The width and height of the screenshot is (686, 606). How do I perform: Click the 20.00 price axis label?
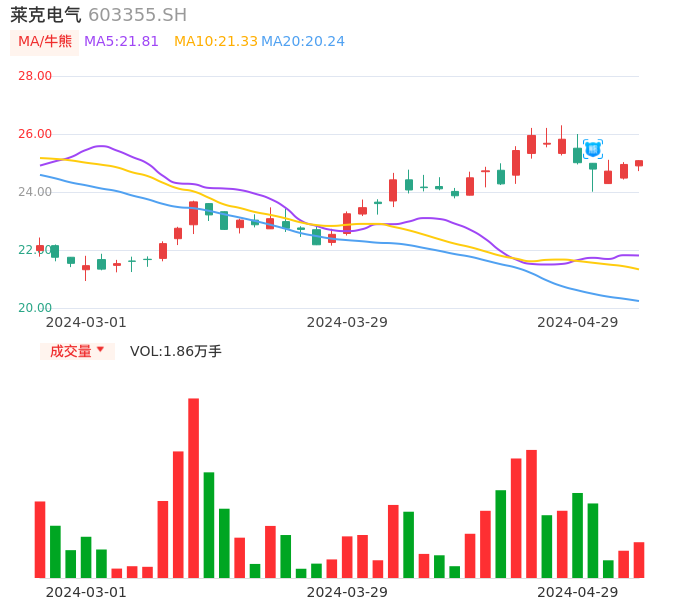[35, 308]
